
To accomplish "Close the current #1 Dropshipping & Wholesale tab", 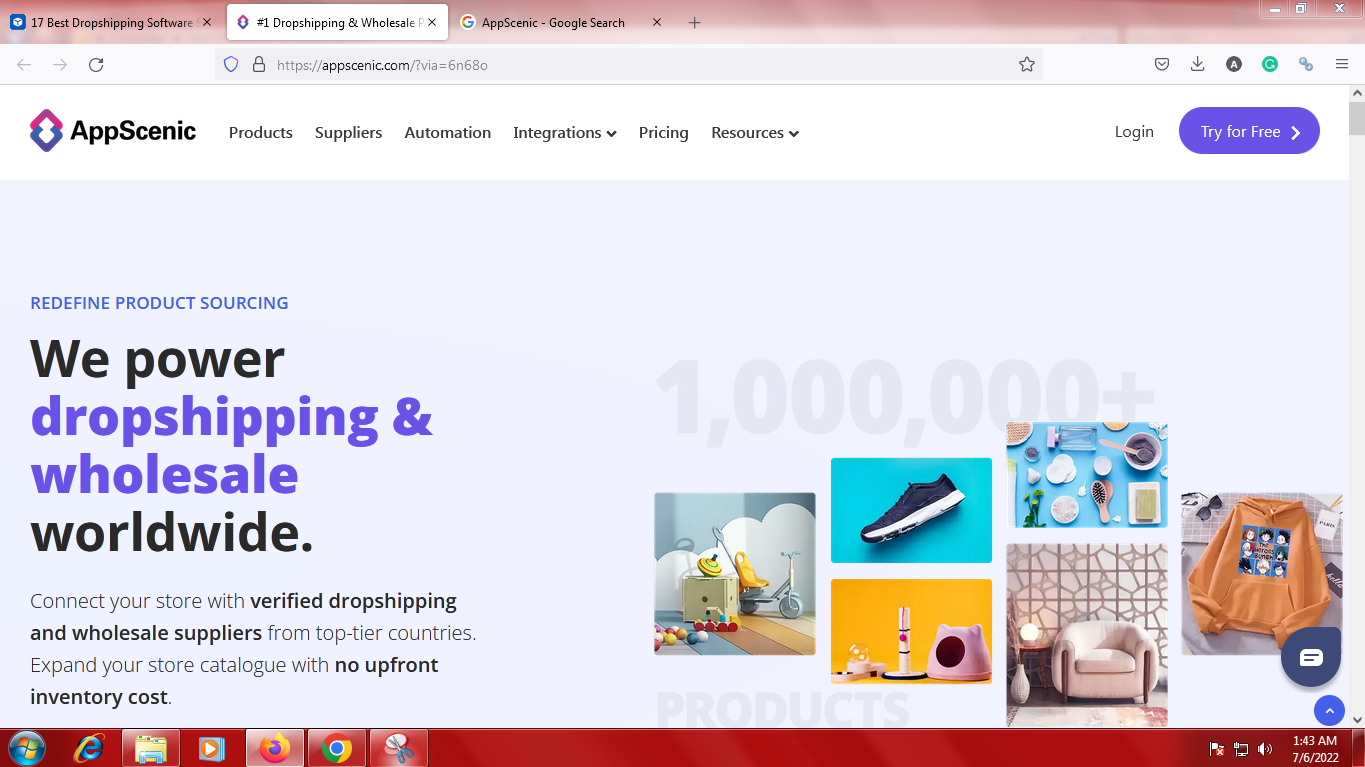I will tap(432, 22).
